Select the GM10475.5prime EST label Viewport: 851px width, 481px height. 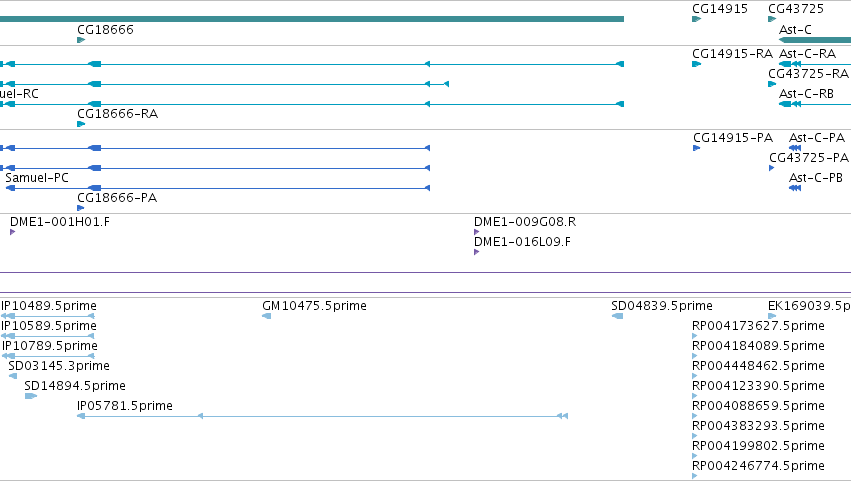coord(314,306)
